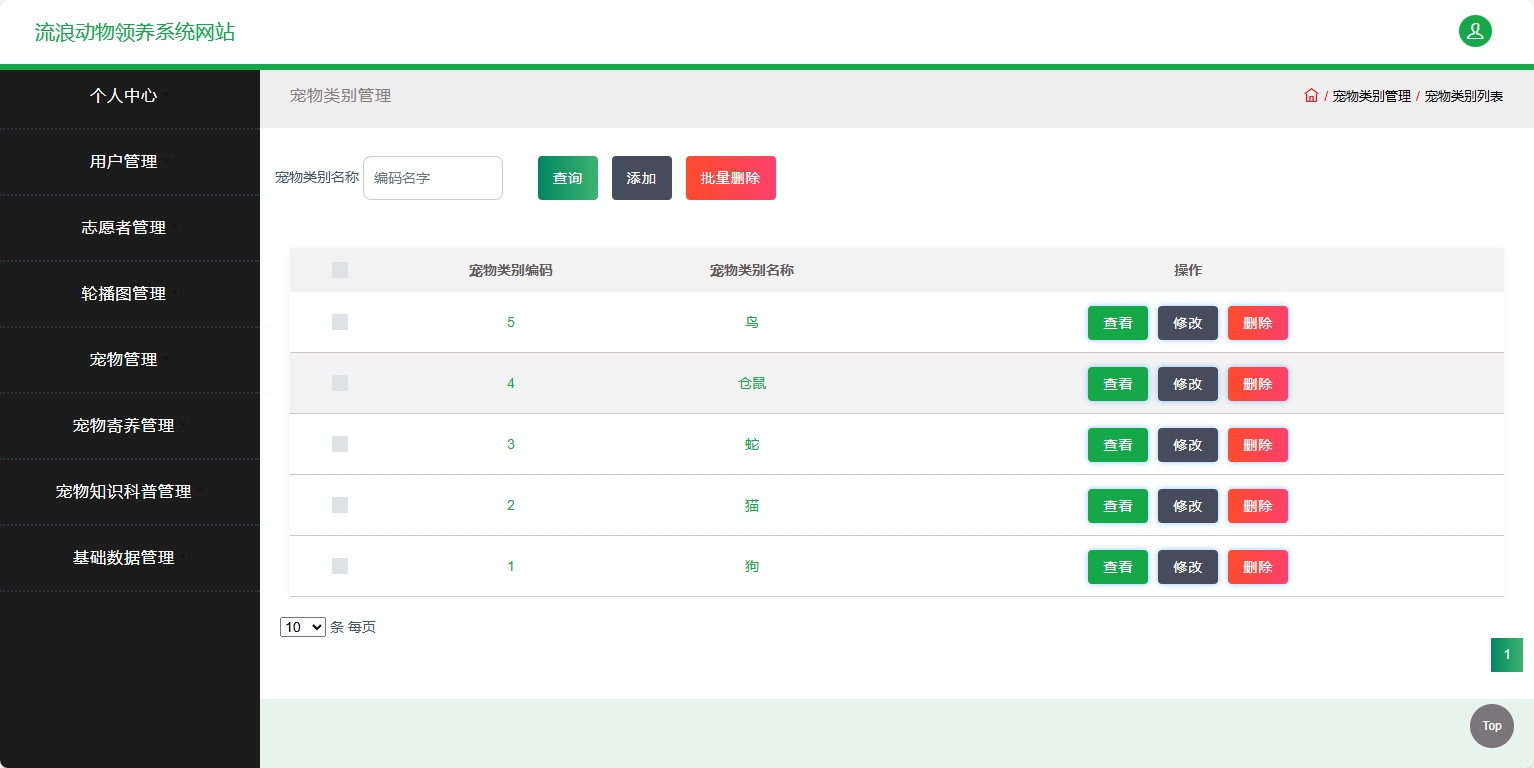Check the box for row 仓鼠

[x=340, y=383]
